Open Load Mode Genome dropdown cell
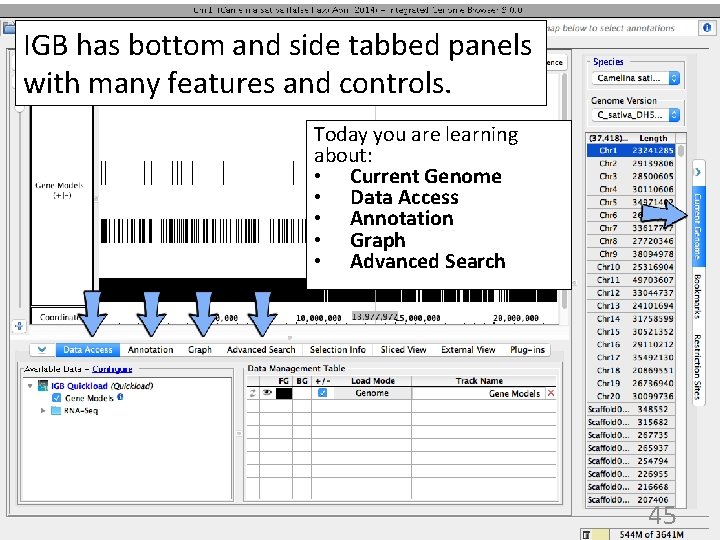The height and width of the screenshot is (540, 720). point(372,393)
